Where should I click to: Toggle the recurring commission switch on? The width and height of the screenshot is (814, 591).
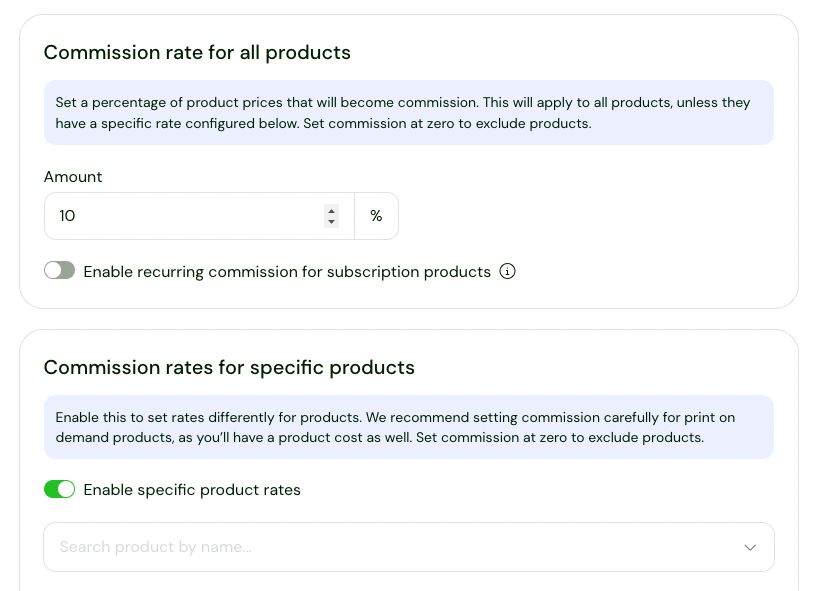pos(60,271)
